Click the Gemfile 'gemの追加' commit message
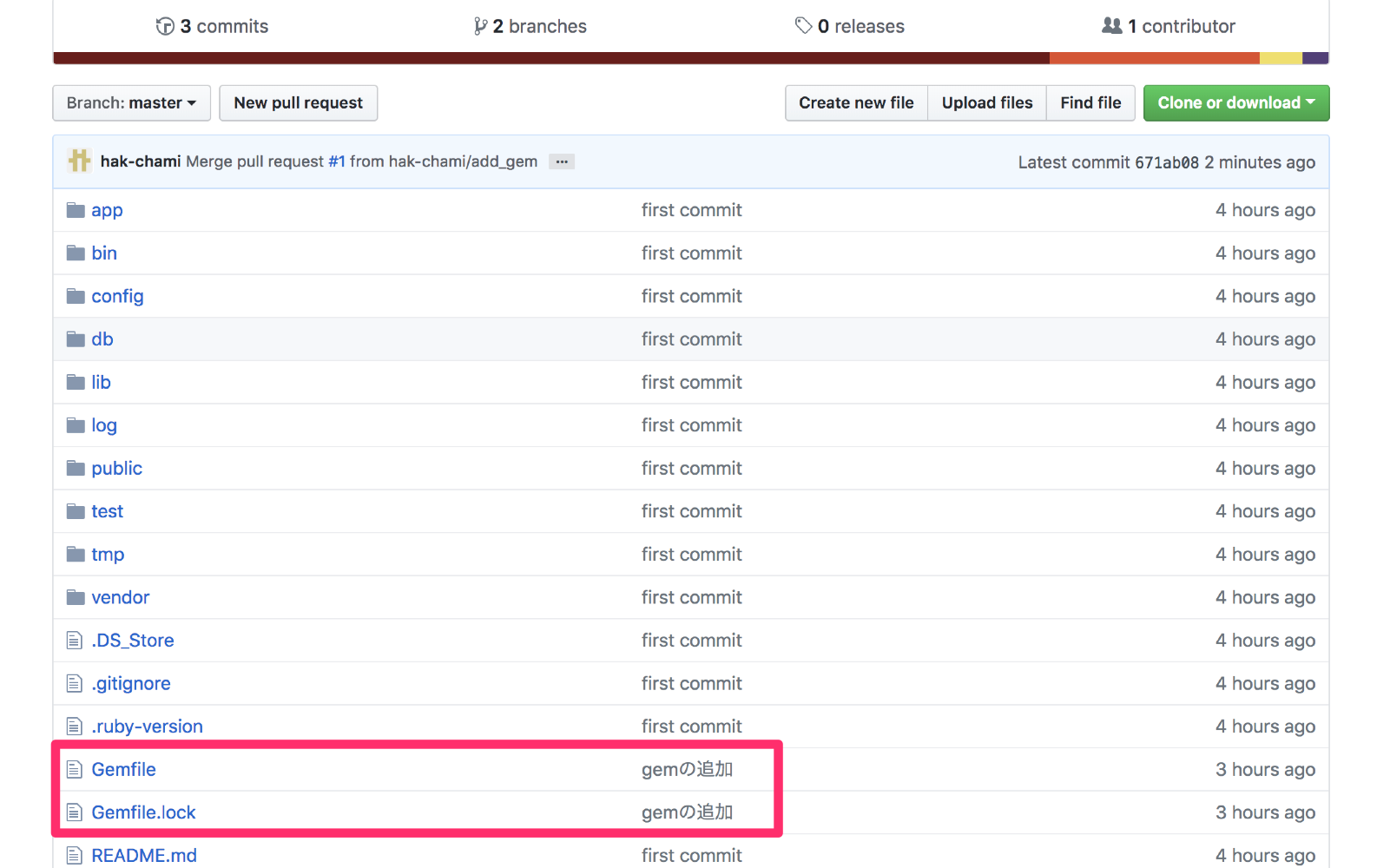 [x=687, y=769]
